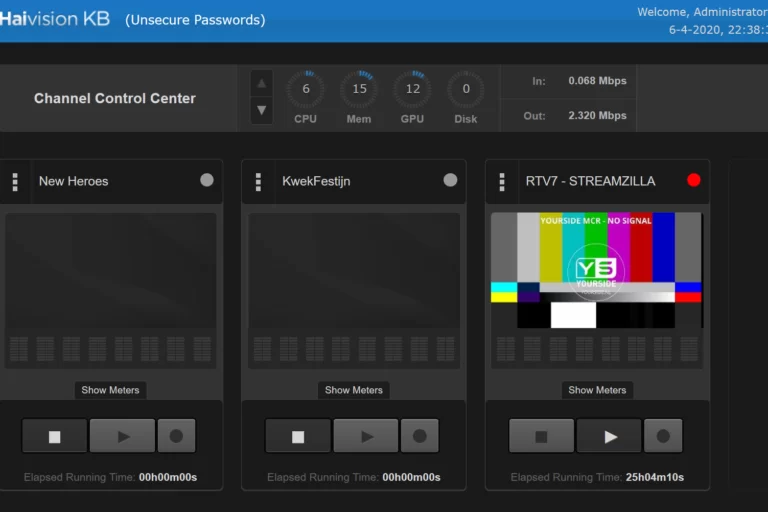Start the KwekFestijn channel

pyautogui.click(x=366, y=436)
